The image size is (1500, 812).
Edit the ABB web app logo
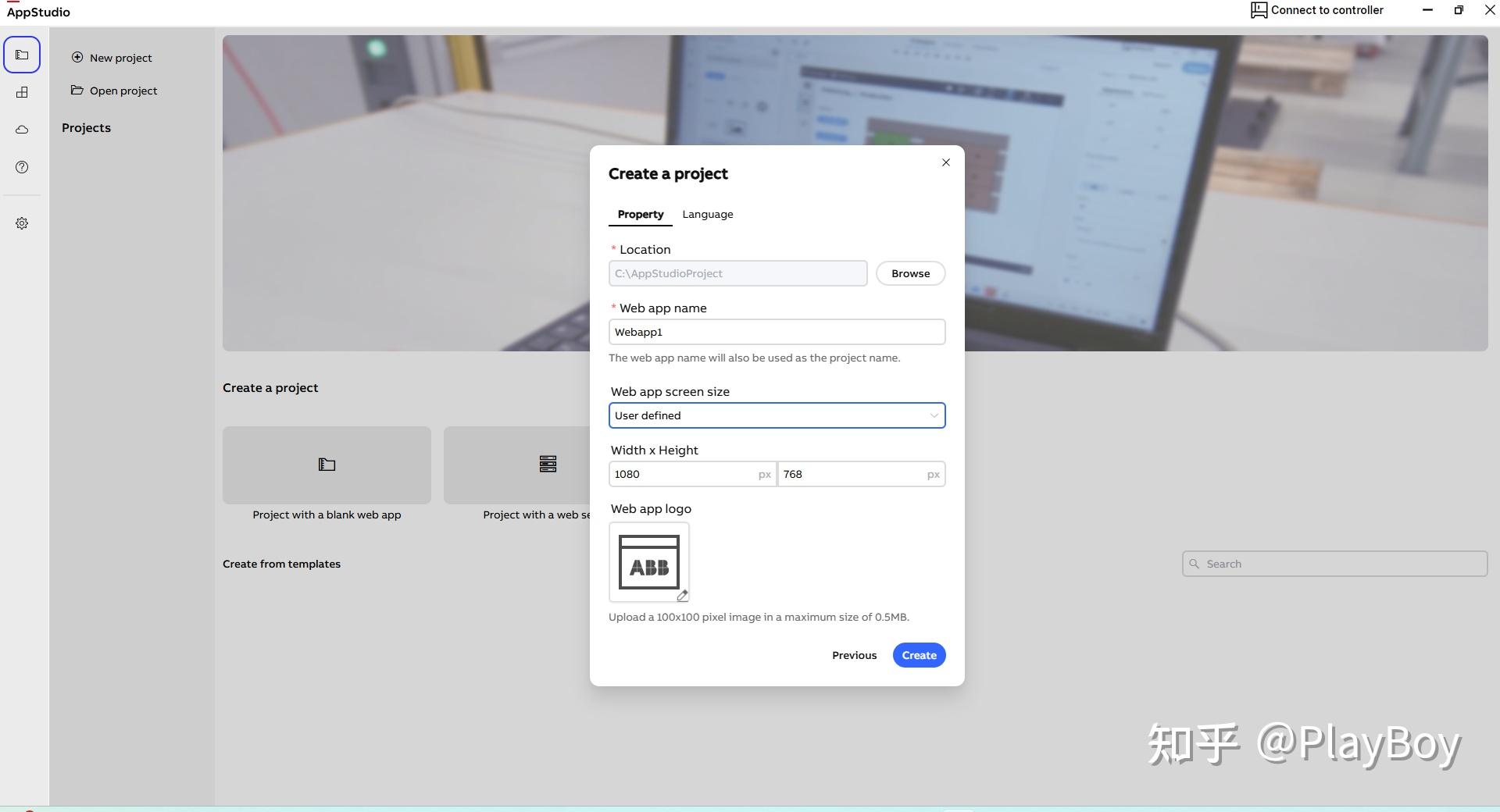(x=682, y=596)
